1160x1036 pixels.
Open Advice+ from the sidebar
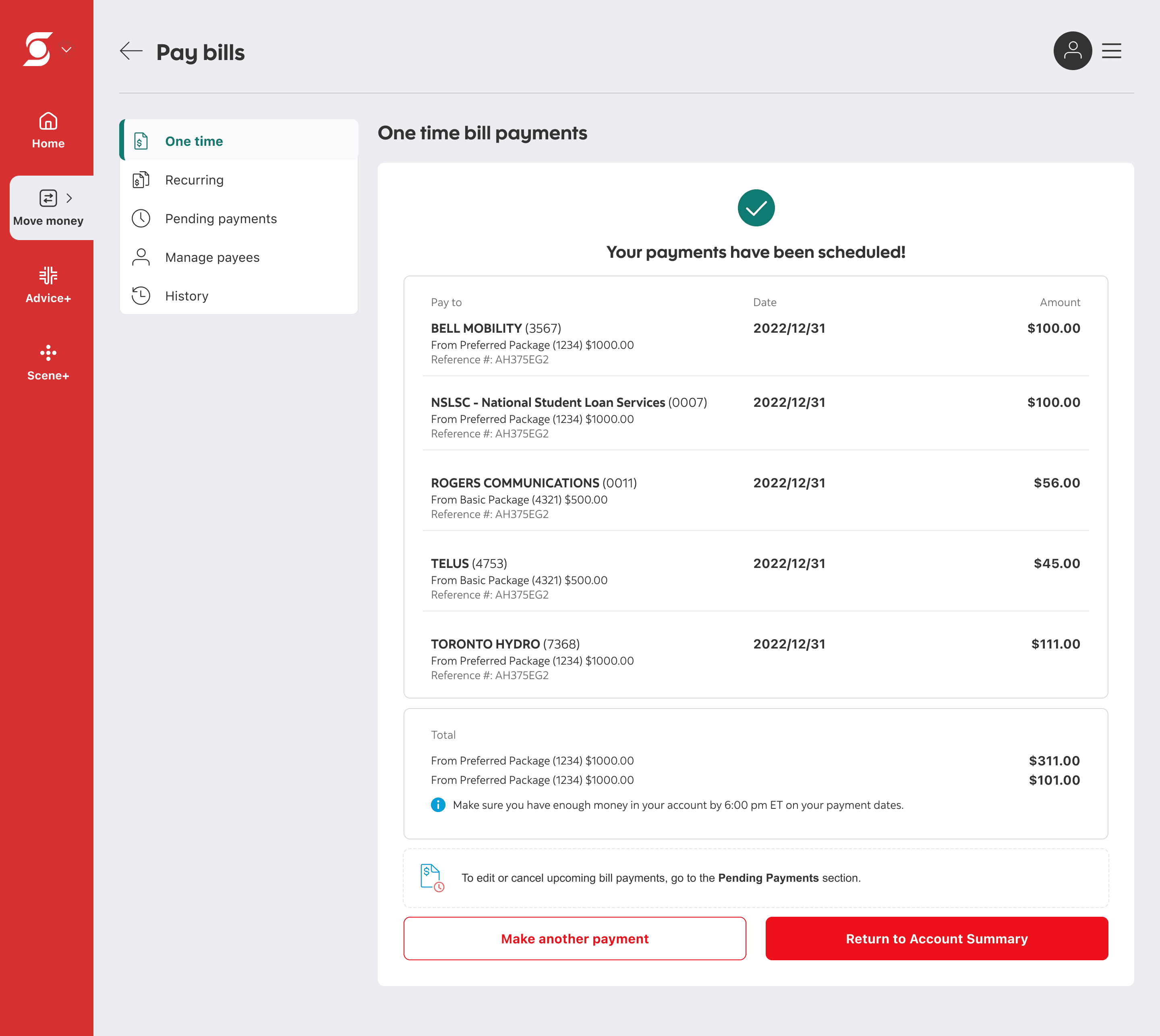[x=48, y=285]
